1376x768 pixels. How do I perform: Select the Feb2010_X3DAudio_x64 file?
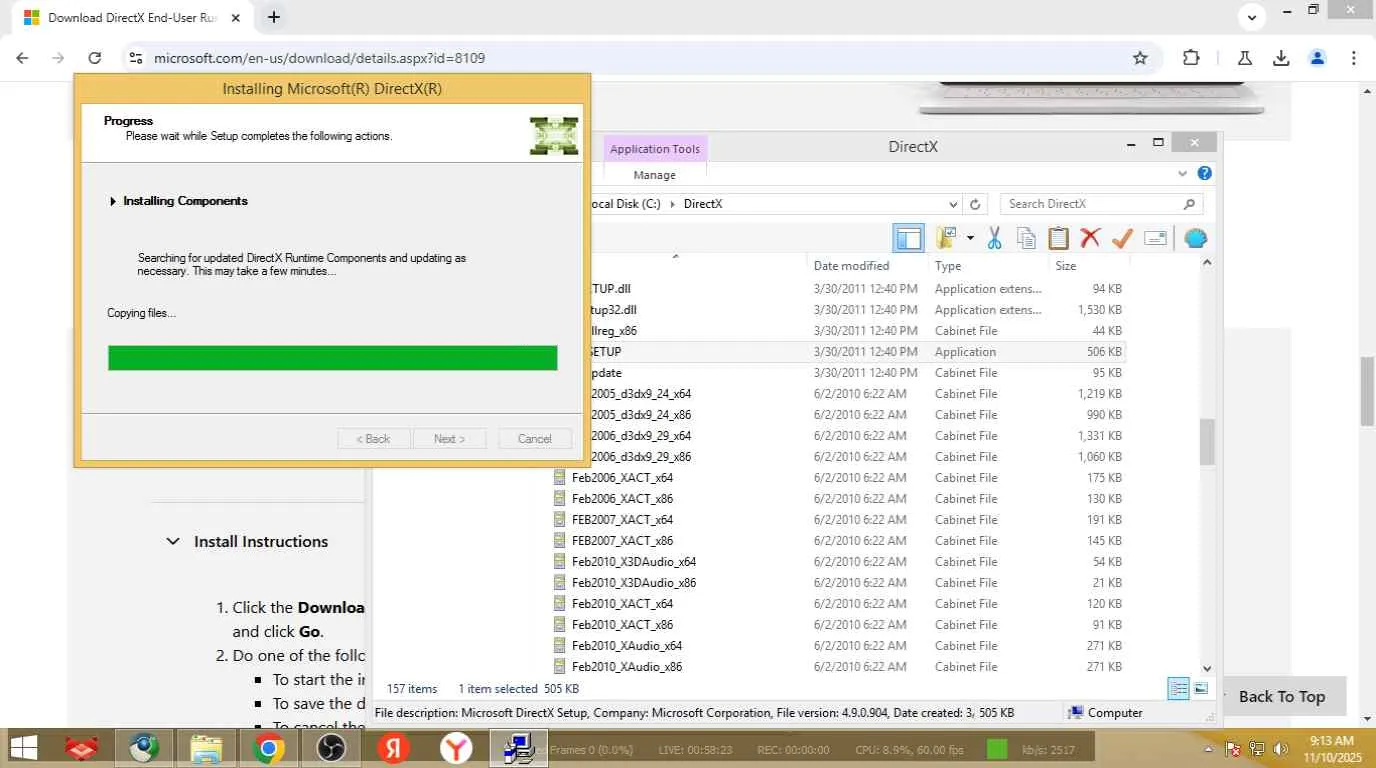pos(634,562)
